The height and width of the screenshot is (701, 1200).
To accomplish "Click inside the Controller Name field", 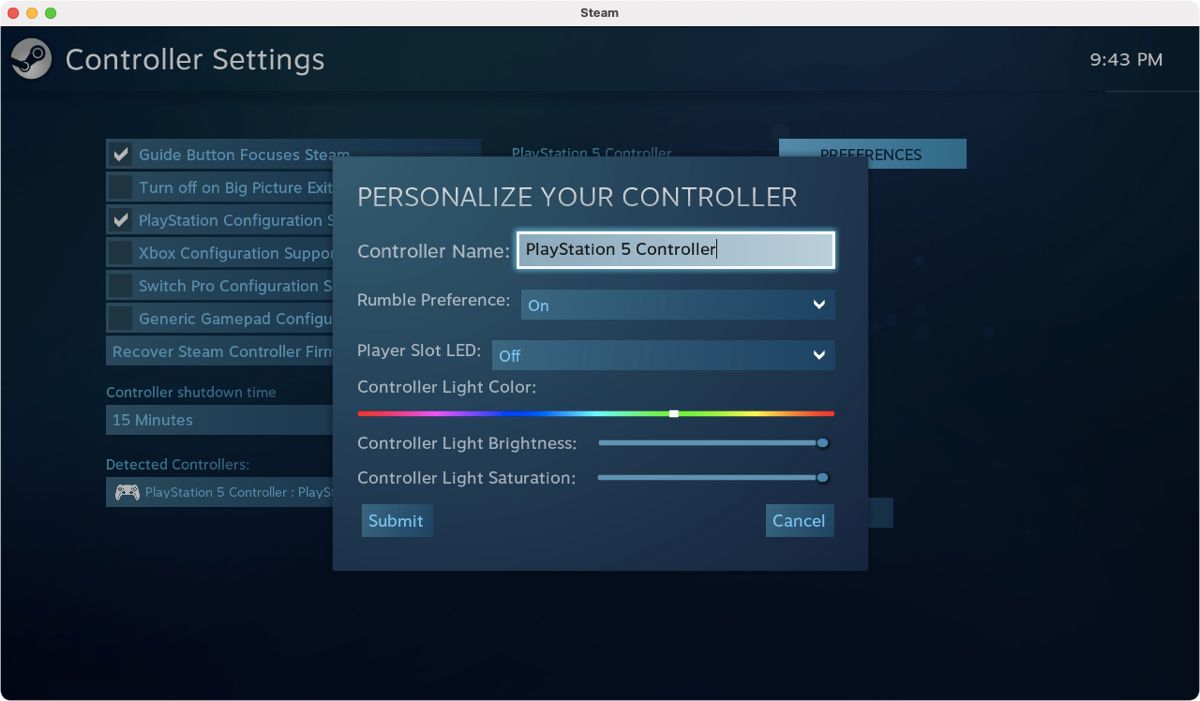I will coord(675,250).
